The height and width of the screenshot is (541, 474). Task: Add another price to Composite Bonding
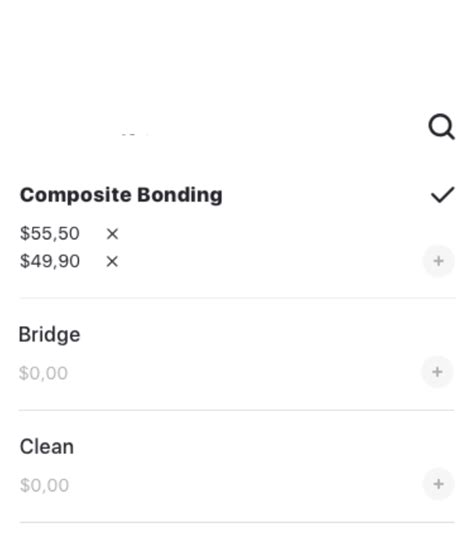click(x=438, y=261)
